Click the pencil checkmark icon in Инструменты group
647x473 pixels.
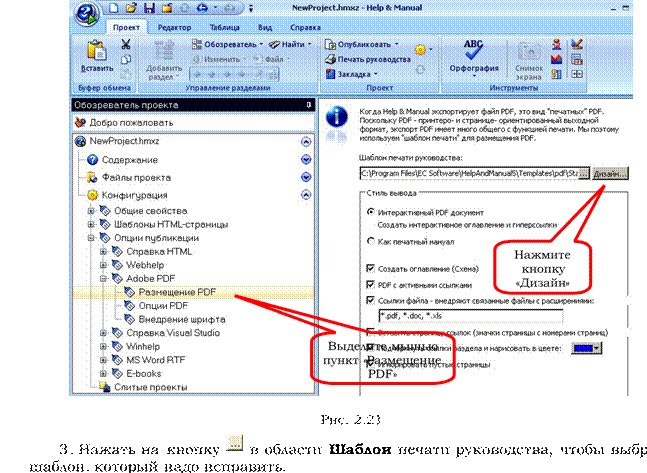point(577,44)
